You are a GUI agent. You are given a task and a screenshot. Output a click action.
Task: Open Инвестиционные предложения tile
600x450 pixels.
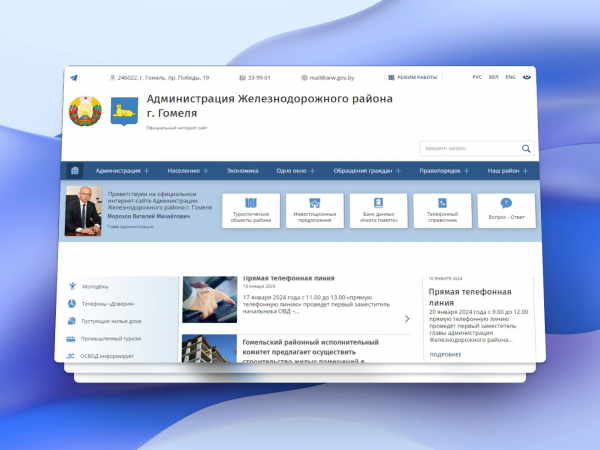[x=315, y=211]
